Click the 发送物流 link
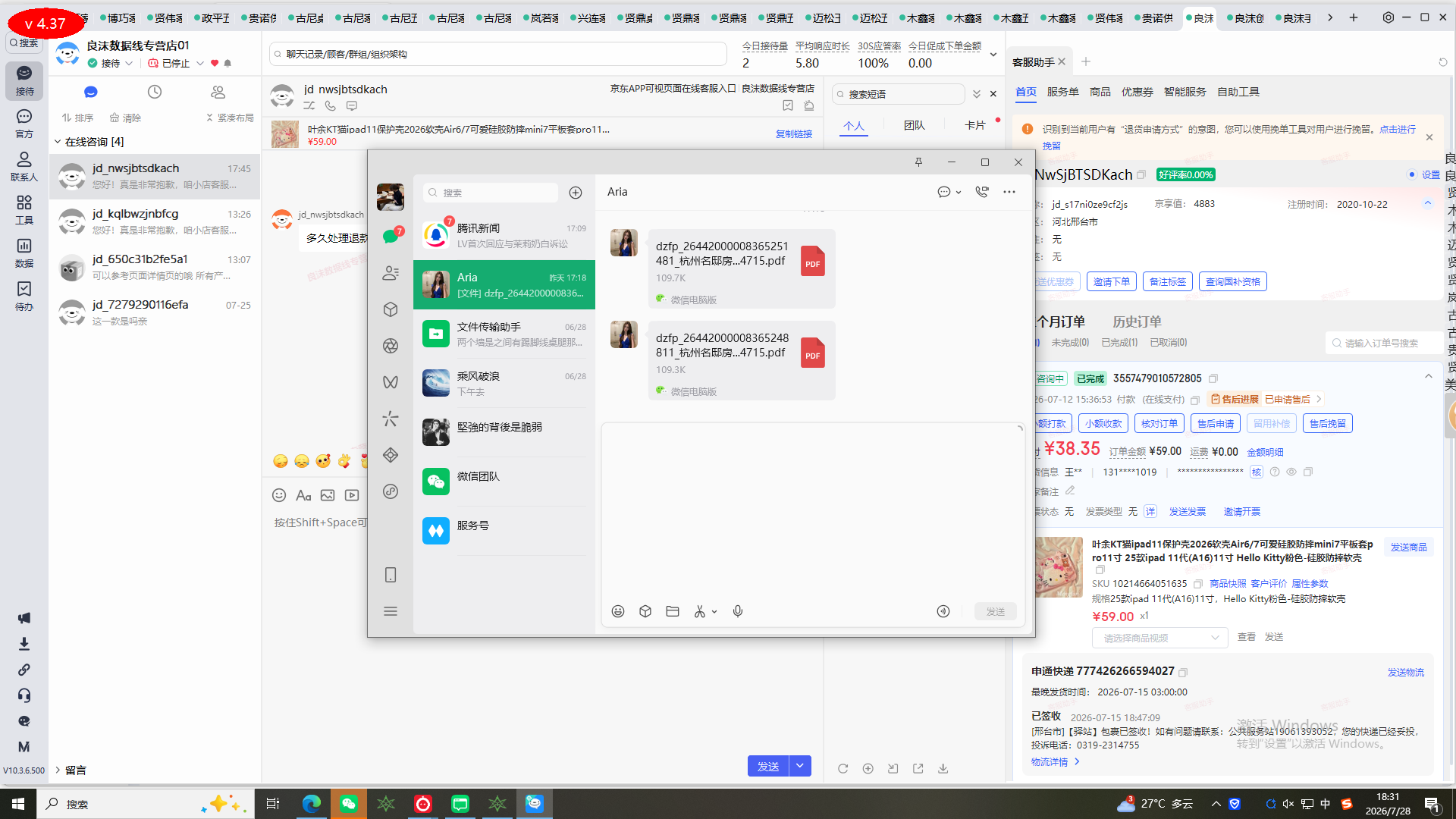The width and height of the screenshot is (1456, 819). [x=1405, y=673]
